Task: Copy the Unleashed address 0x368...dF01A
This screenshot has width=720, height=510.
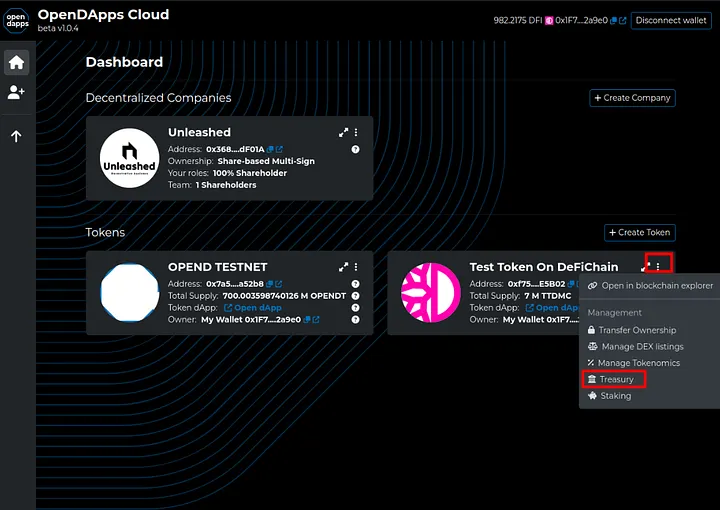Action: (x=270, y=149)
